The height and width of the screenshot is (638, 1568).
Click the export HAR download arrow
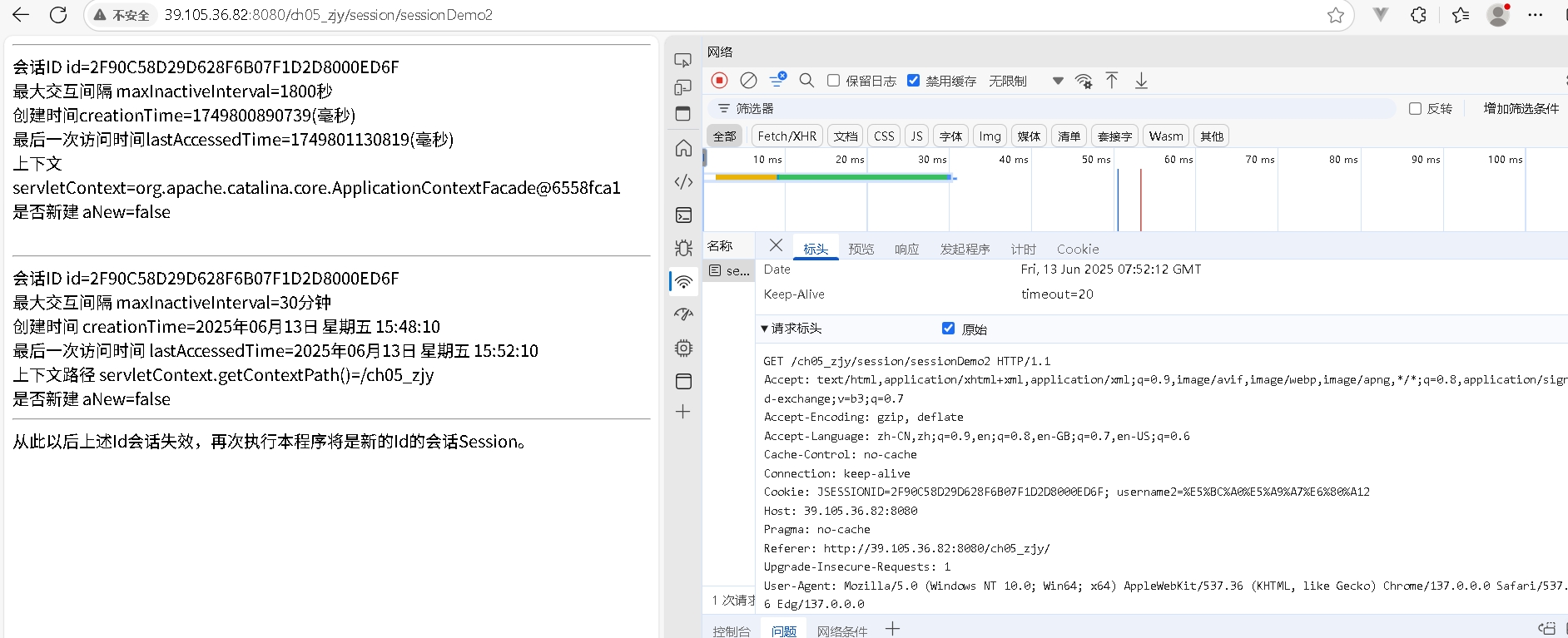click(1141, 81)
